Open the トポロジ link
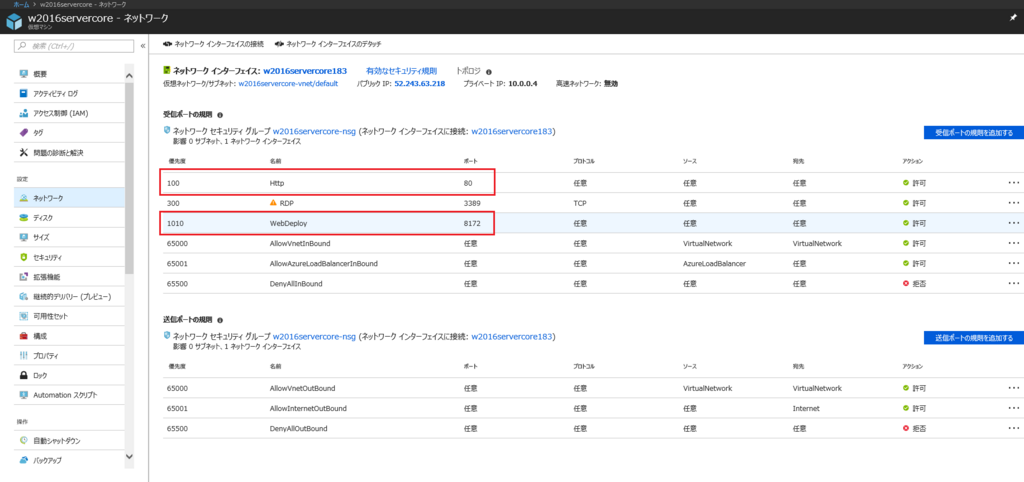1024x482 pixels. [468, 71]
